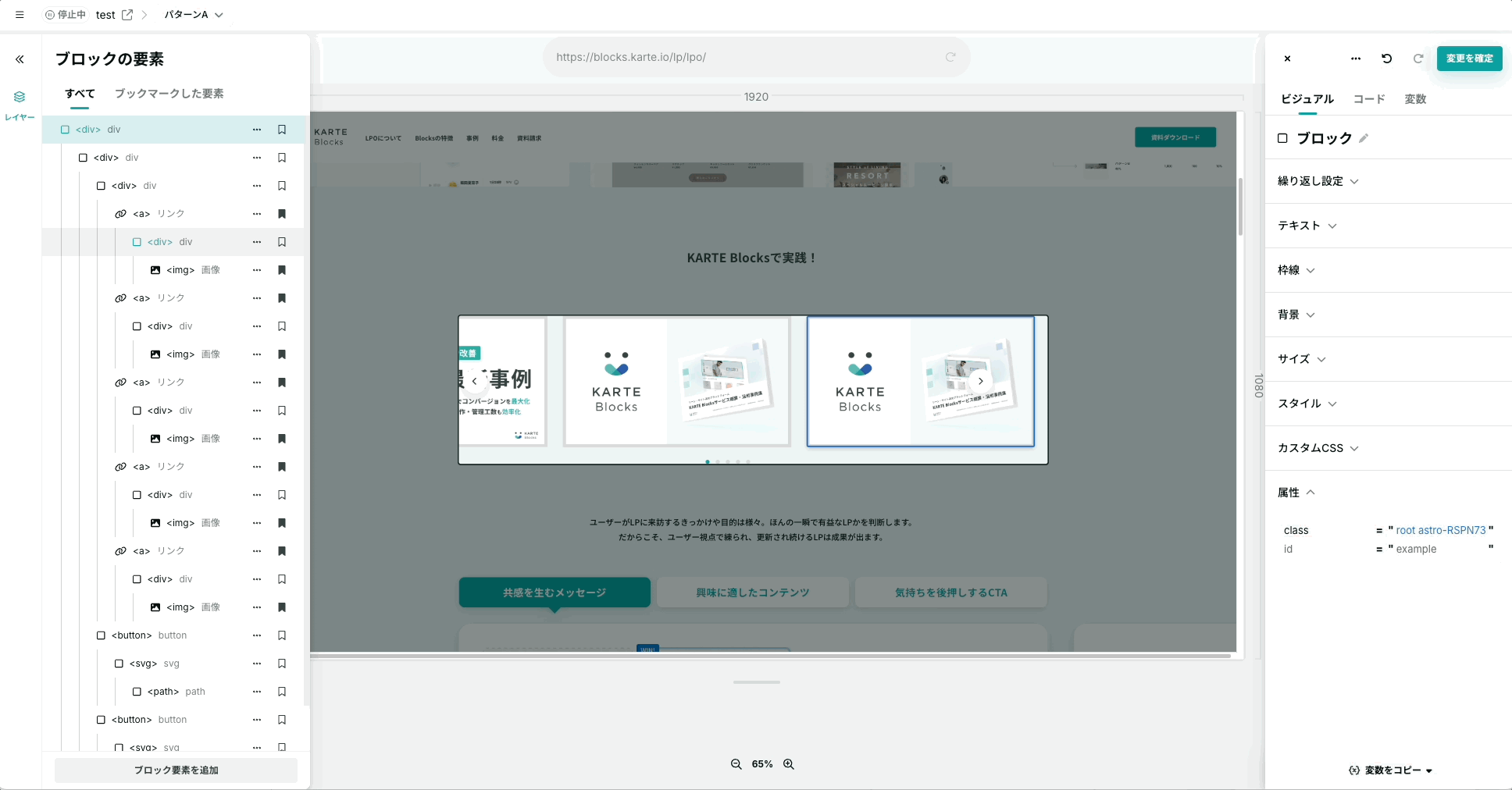Expand the 背景 section
This screenshot has width=1512, height=790.
[1296, 315]
